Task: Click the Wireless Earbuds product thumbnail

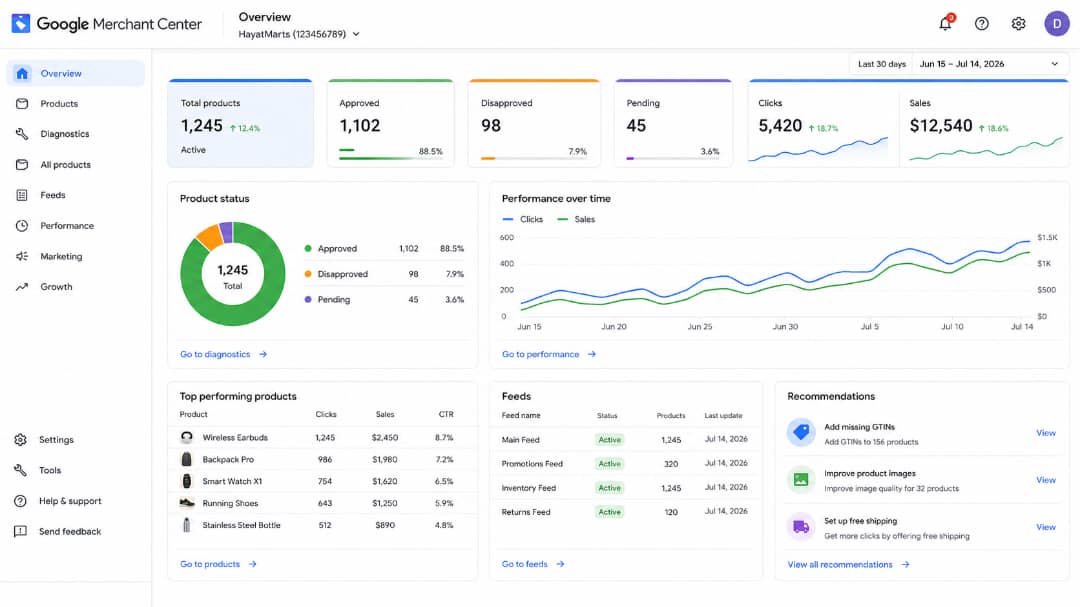Action: (187, 438)
